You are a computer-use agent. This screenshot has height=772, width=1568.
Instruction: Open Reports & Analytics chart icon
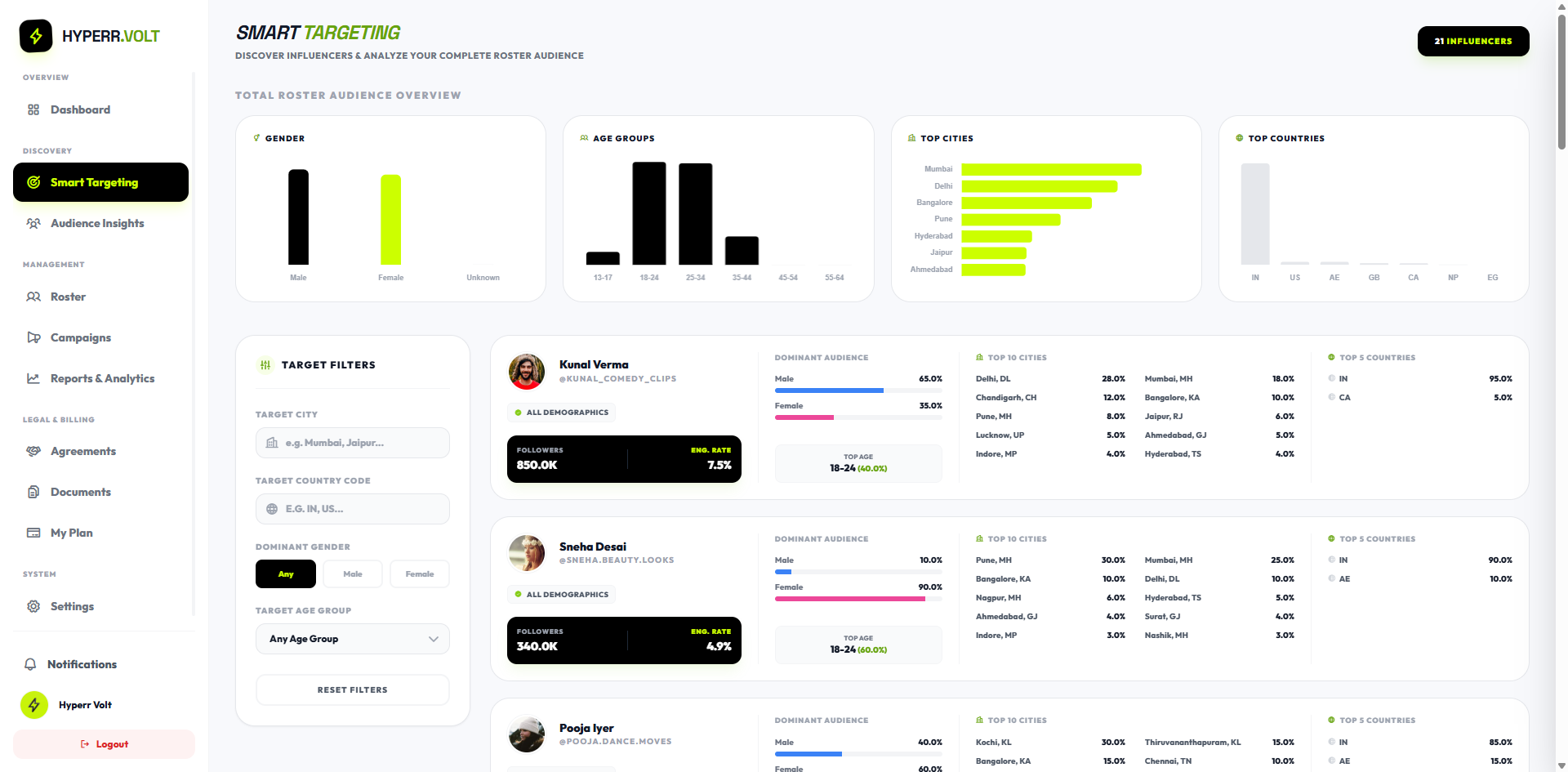[x=33, y=378]
